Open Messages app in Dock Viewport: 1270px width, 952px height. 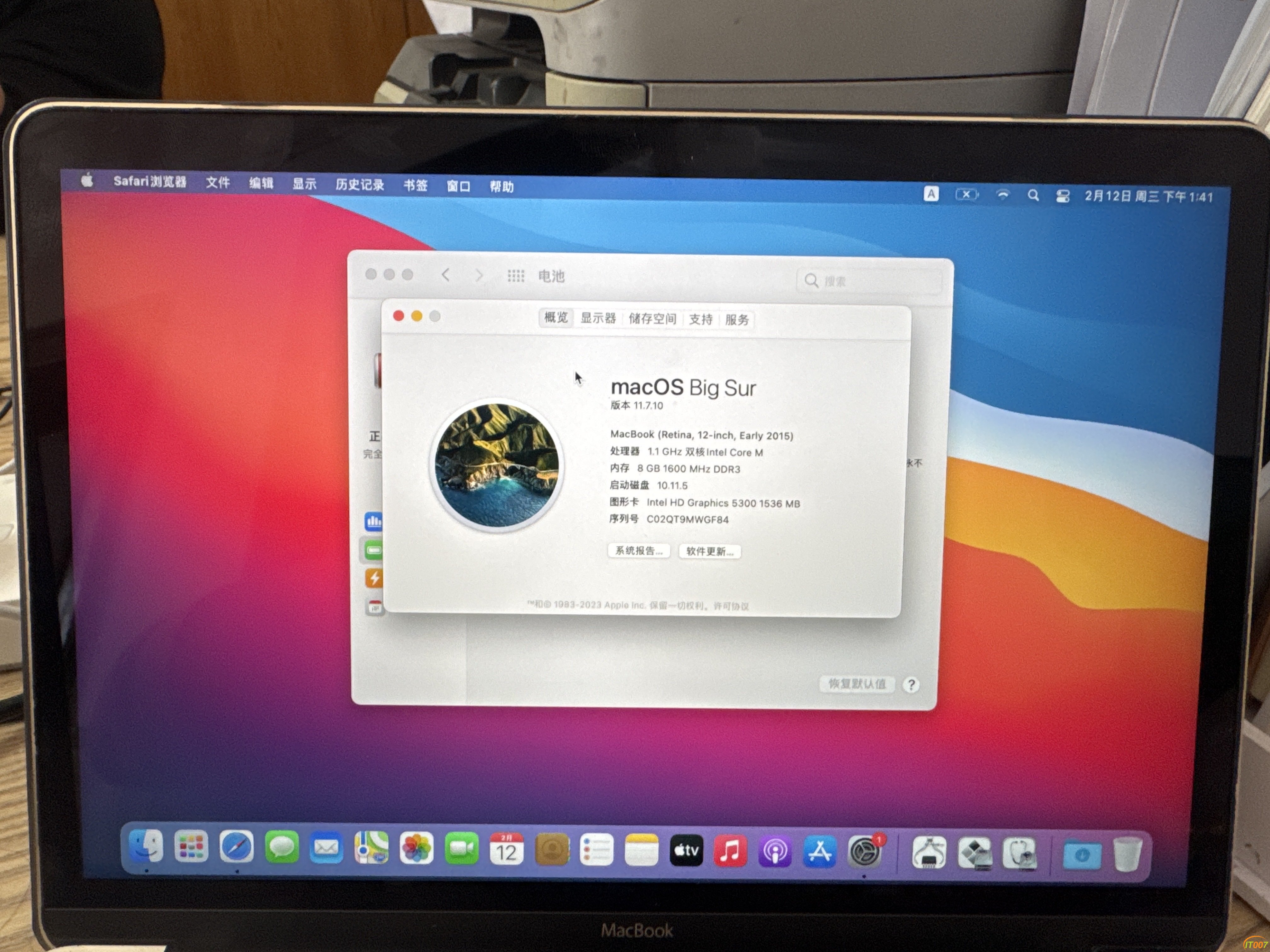tap(281, 847)
